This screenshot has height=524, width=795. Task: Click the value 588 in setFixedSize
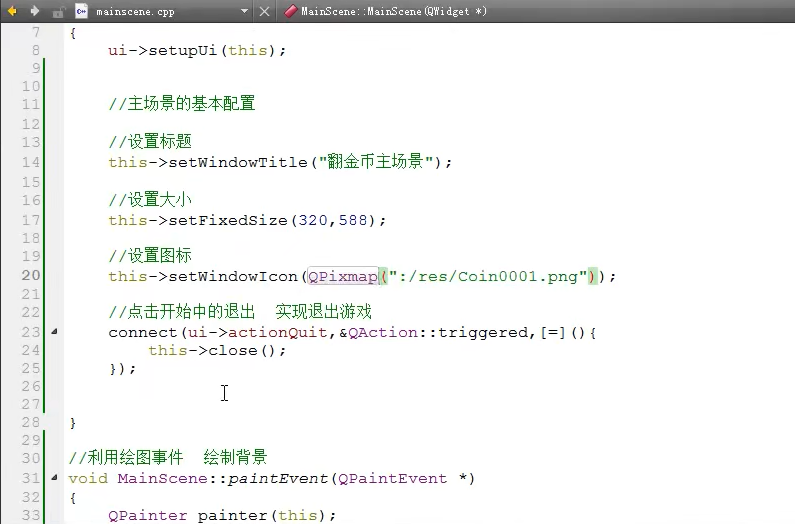pos(353,220)
